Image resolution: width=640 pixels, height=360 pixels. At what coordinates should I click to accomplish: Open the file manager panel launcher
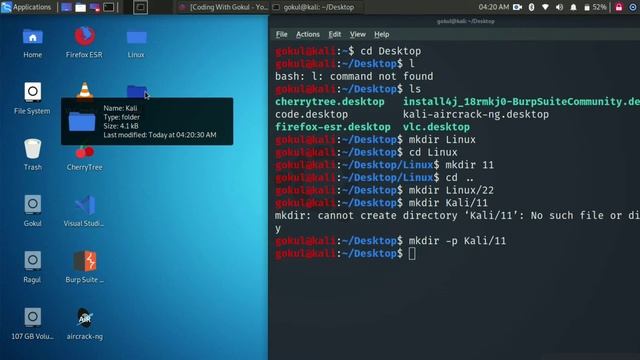(x=80, y=7)
